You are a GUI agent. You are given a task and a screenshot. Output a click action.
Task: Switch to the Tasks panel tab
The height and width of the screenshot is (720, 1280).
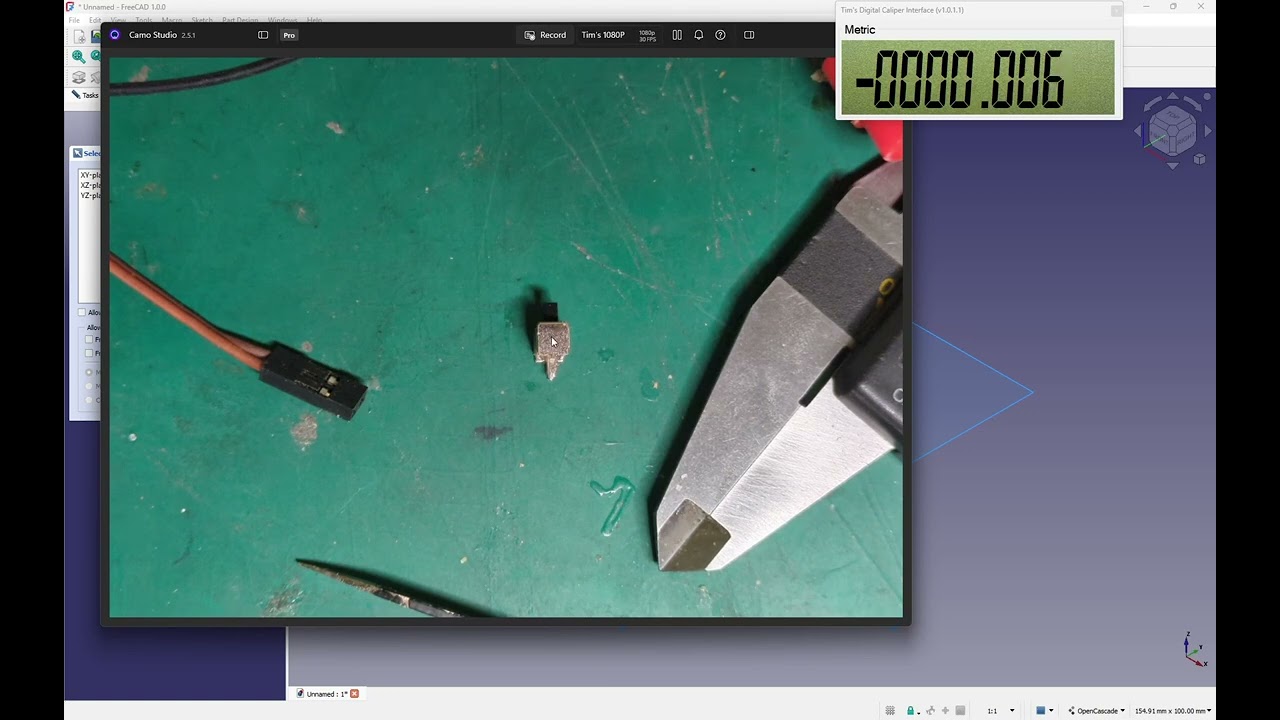pyautogui.click(x=85, y=95)
